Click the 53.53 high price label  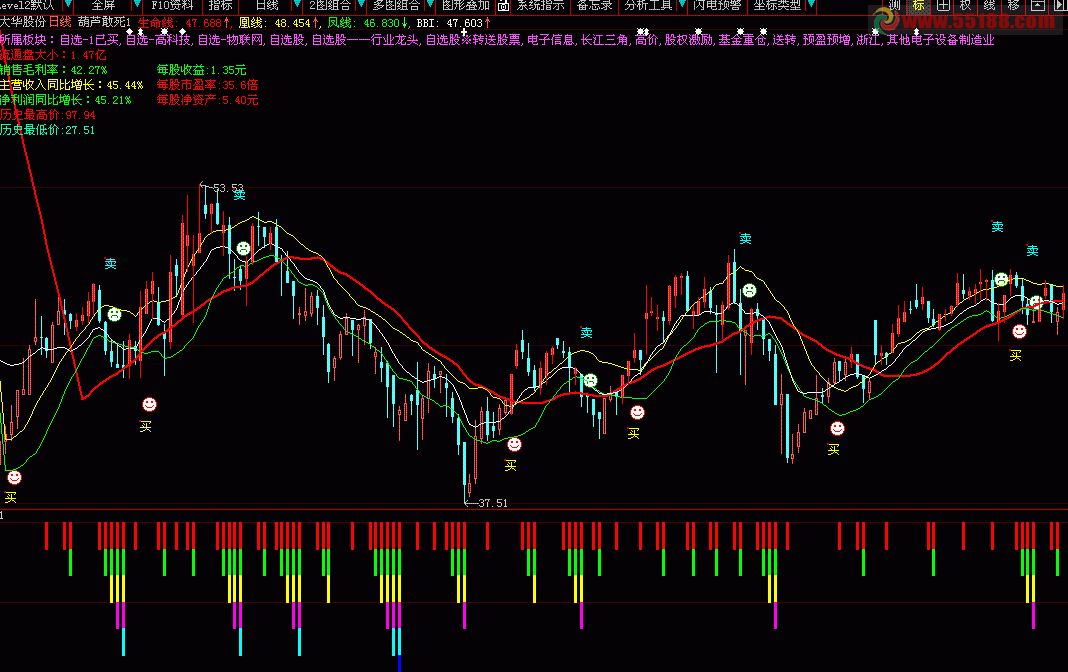pos(228,188)
